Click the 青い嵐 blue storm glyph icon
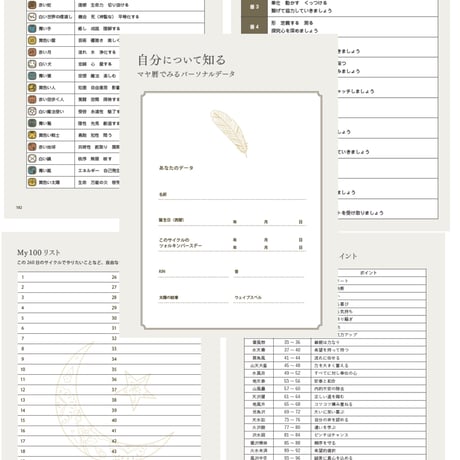The width and height of the screenshot is (460, 460). tap(32, 170)
